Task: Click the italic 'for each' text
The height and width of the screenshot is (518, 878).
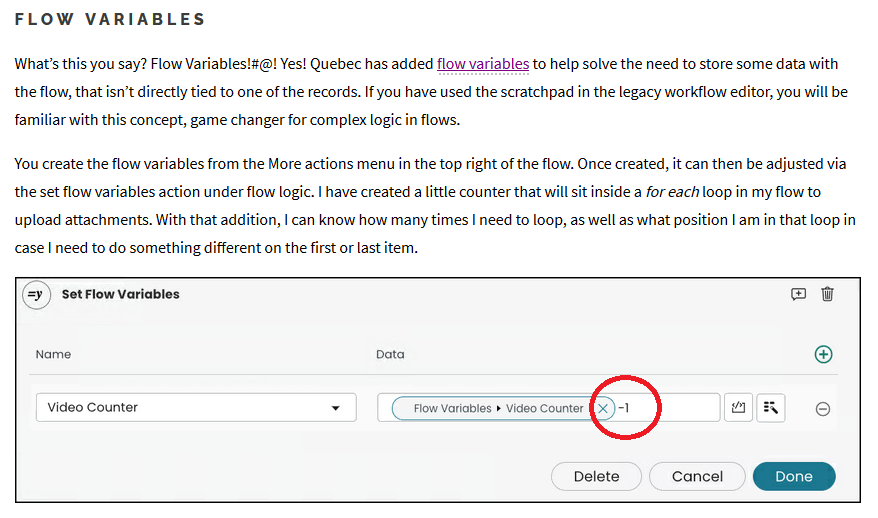Action: (672, 192)
